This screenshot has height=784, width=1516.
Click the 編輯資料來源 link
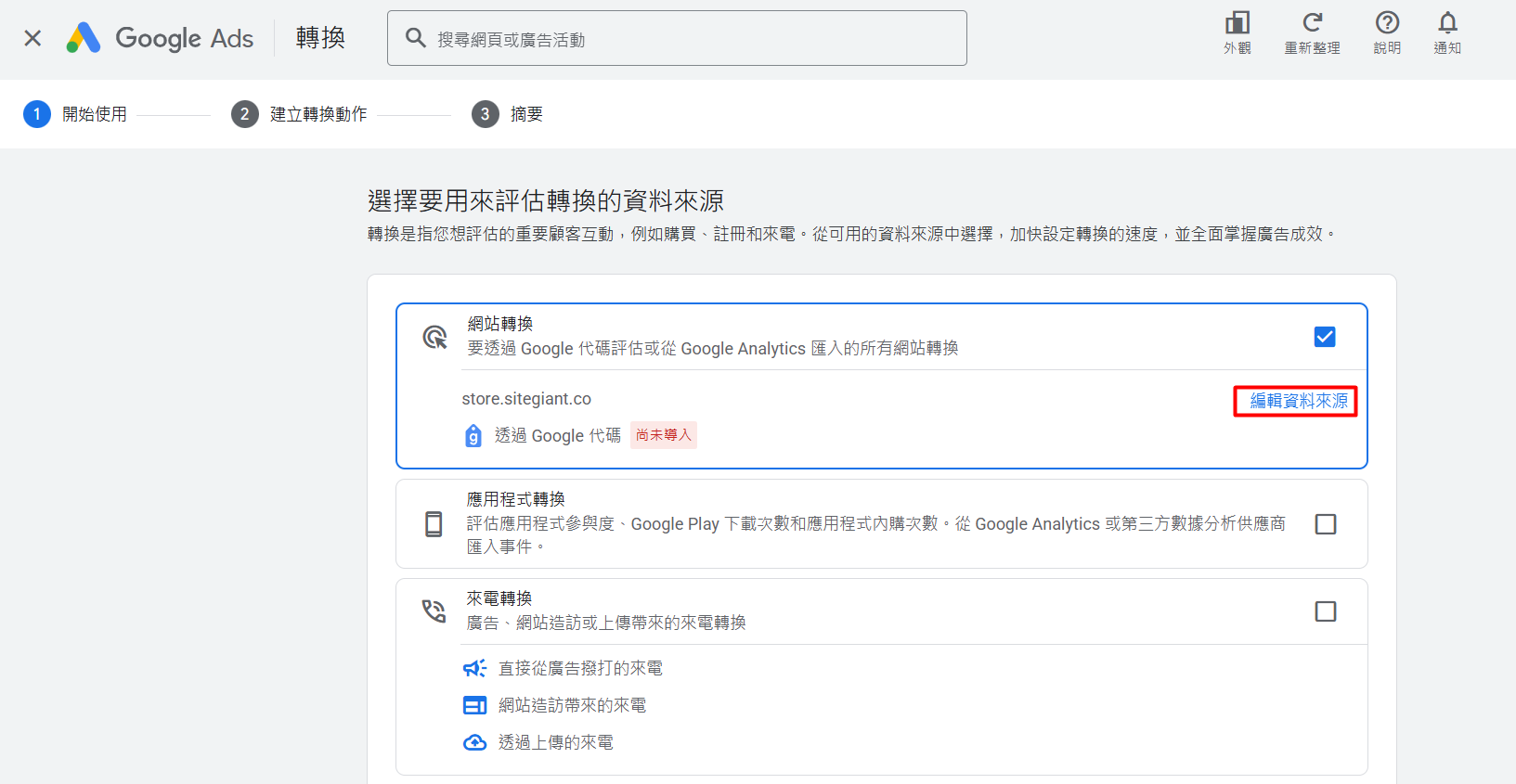[x=1298, y=401]
